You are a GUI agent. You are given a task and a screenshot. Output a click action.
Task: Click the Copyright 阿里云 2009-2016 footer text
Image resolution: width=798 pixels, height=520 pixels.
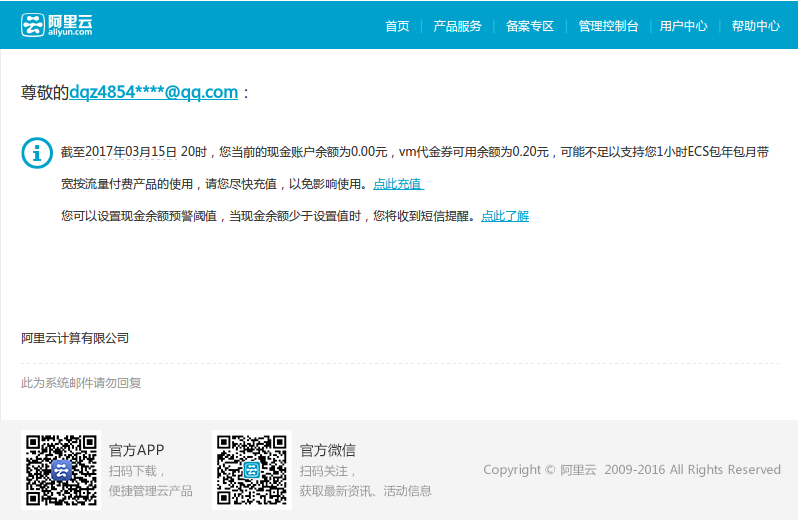click(x=632, y=469)
